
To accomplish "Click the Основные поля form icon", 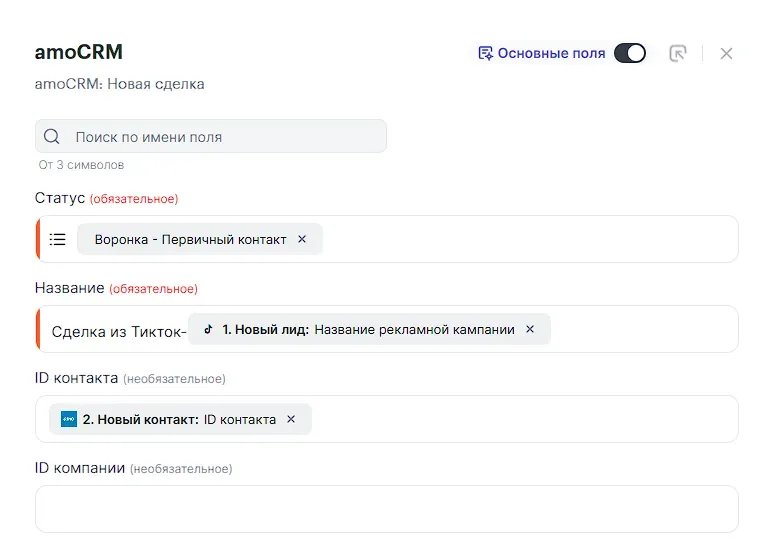I will click(x=485, y=53).
